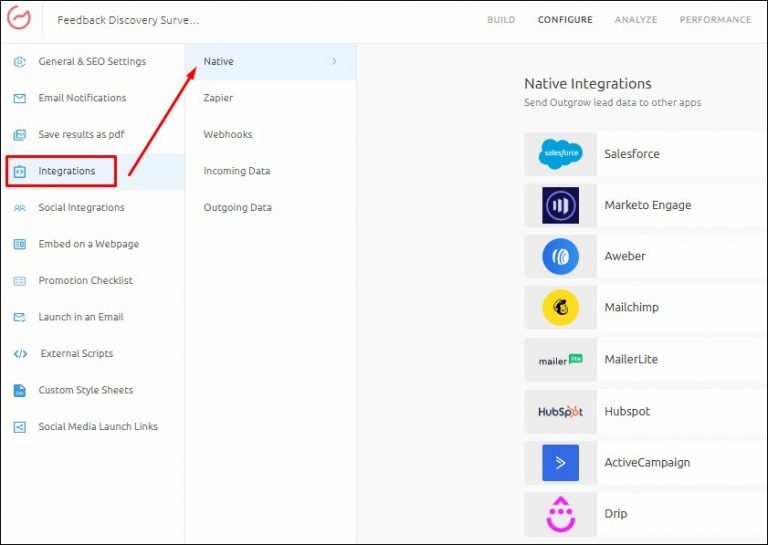Choose the Aweber integration icon
Viewport: 768px width, 545px height.
pyautogui.click(x=560, y=257)
